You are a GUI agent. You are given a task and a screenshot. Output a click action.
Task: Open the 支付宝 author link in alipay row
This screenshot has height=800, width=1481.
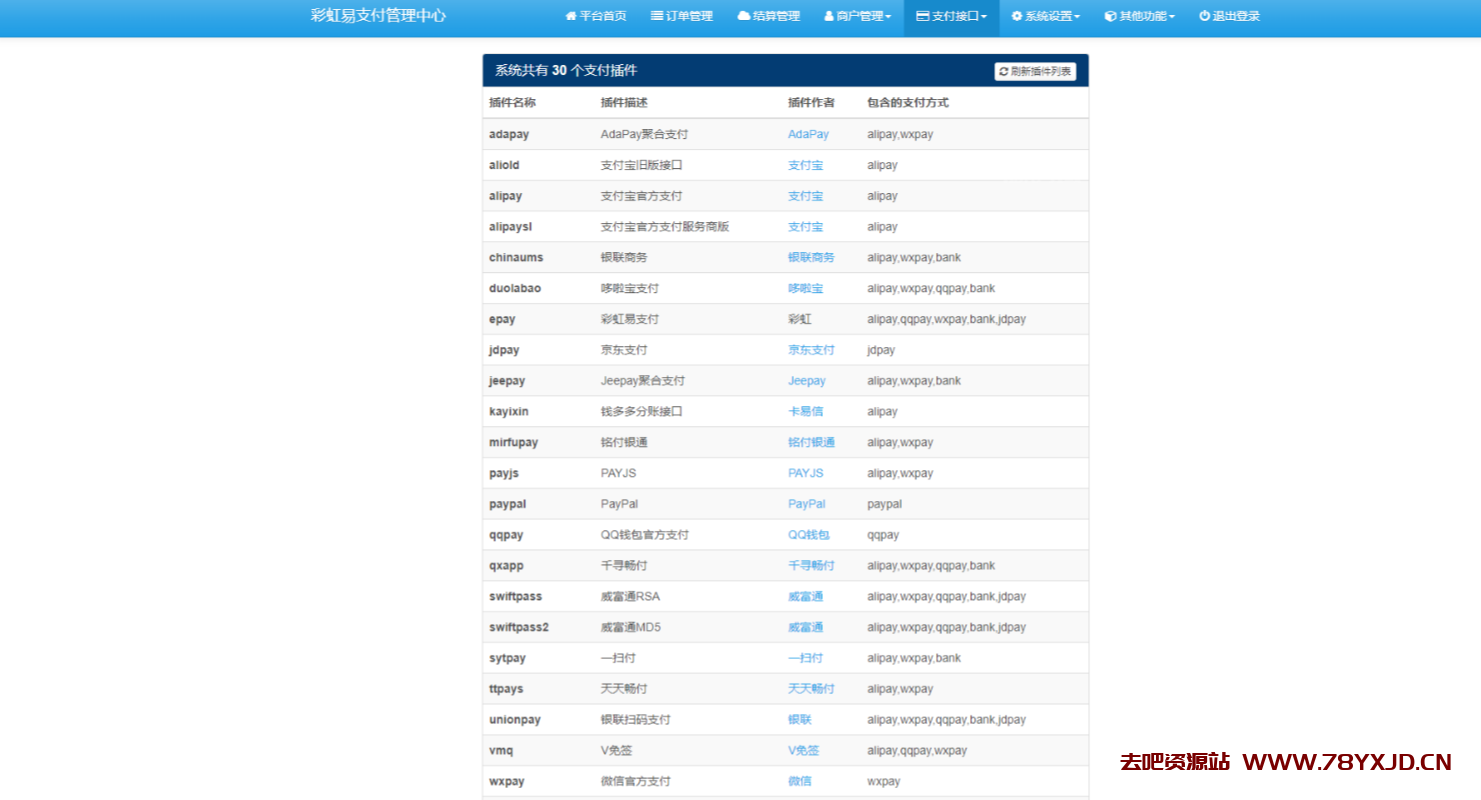(805, 196)
